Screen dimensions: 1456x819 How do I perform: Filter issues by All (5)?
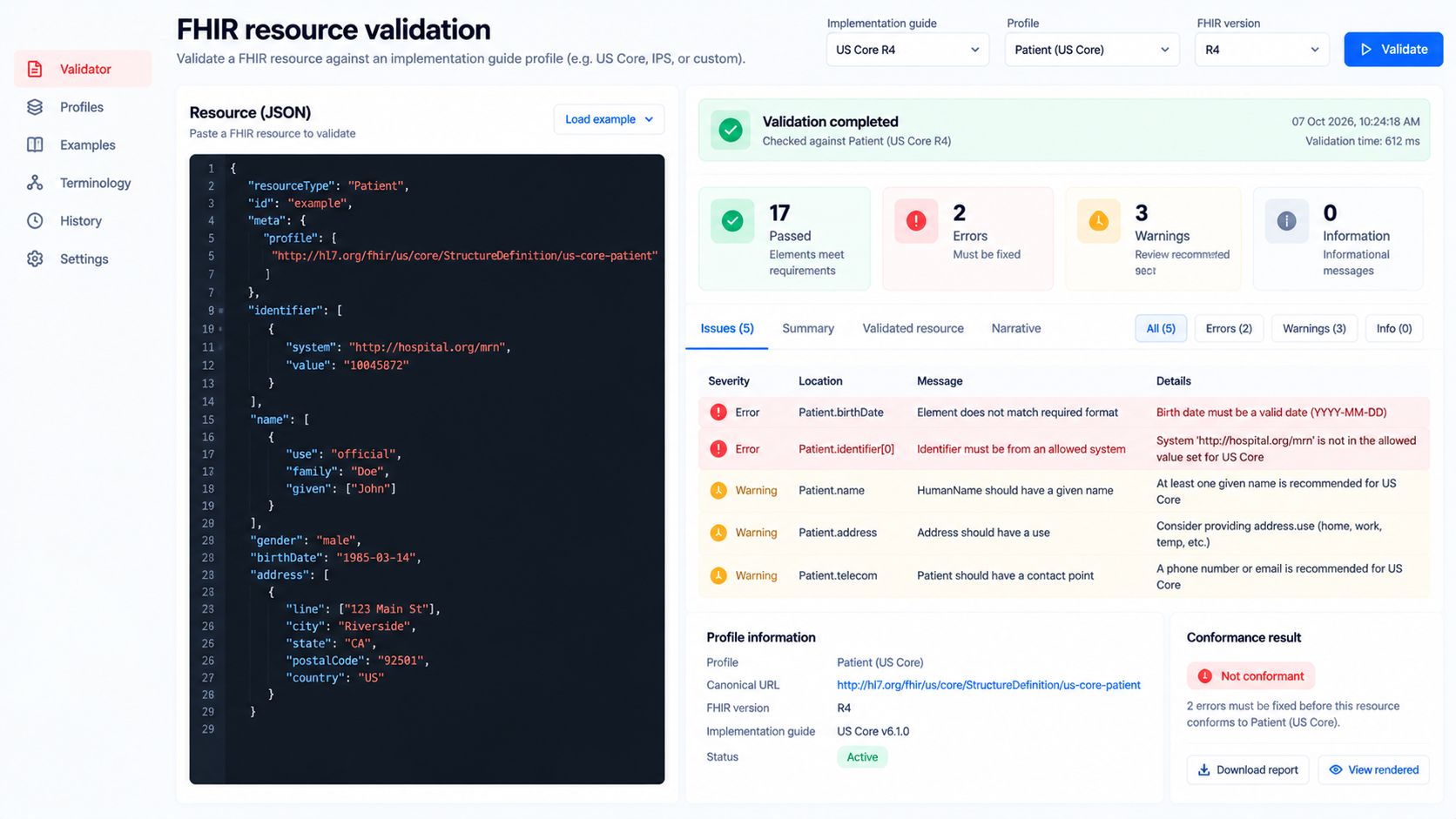(x=1160, y=328)
